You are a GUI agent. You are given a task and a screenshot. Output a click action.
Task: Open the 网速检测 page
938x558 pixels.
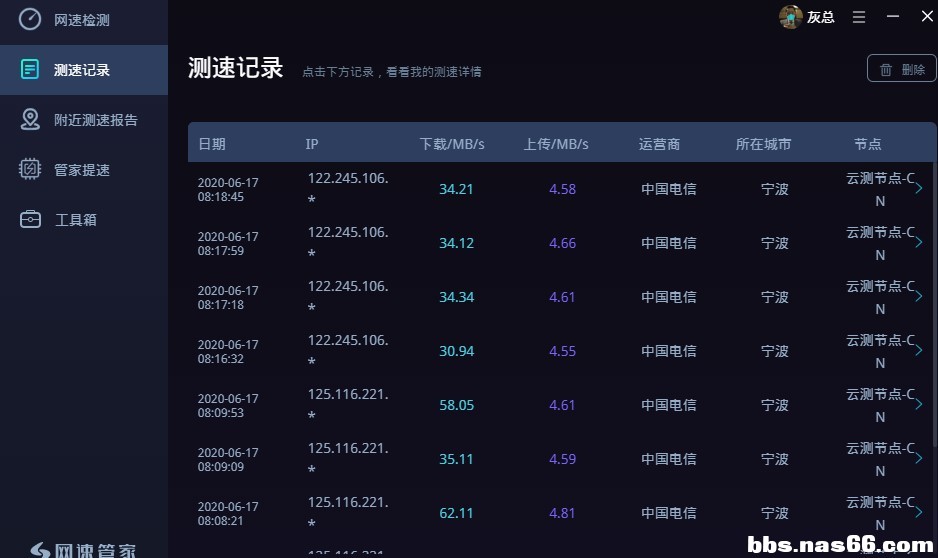(x=84, y=20)
